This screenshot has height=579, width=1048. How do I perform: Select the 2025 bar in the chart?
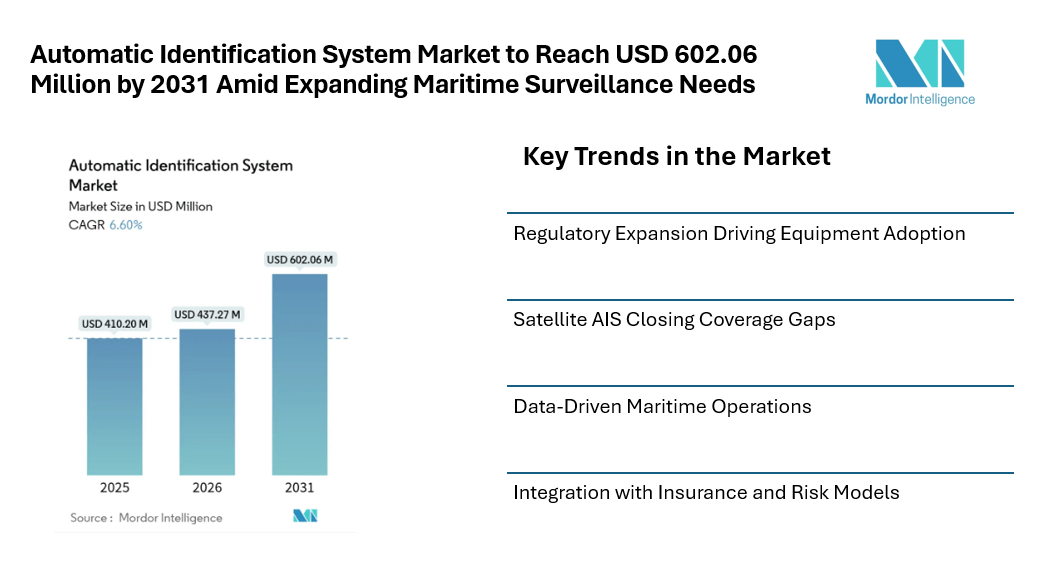pyautogui.click(x=114, y=405)
